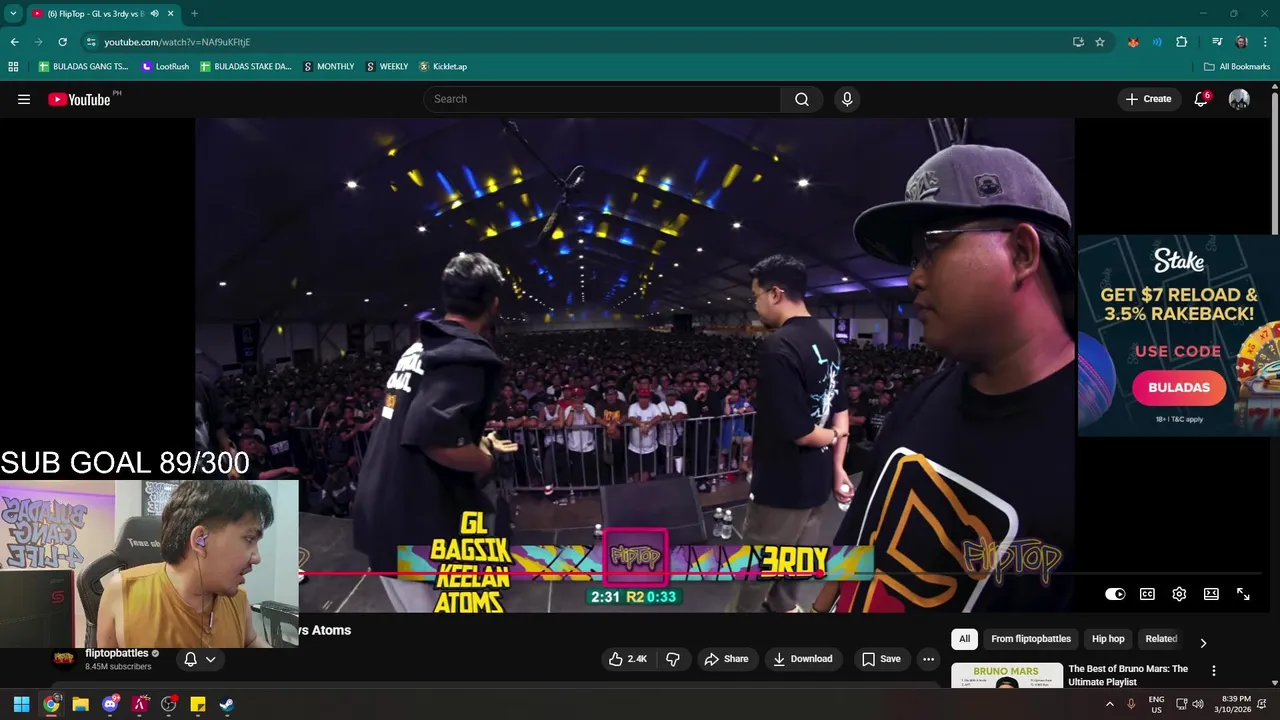Click the BULADAS button on Stake ad
The image size is (1280, 720).
1179,388
